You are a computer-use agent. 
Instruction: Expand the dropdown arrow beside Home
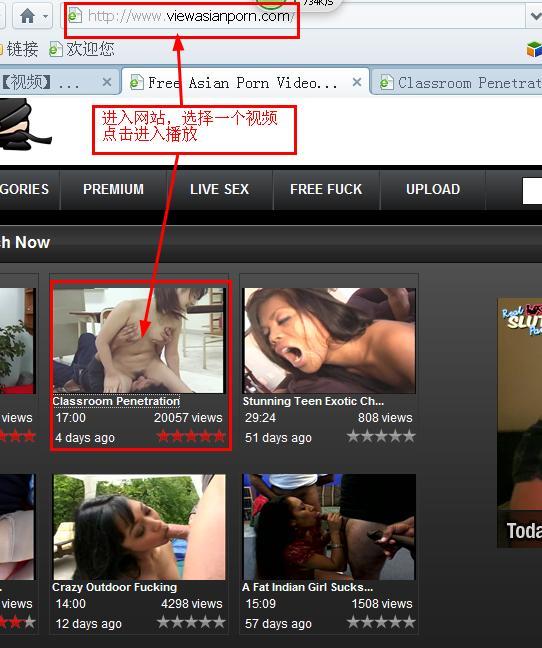45,17
